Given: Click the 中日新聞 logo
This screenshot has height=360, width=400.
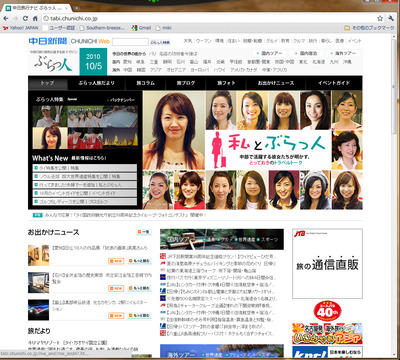Looking at the screenshot, I should point(48,41).
